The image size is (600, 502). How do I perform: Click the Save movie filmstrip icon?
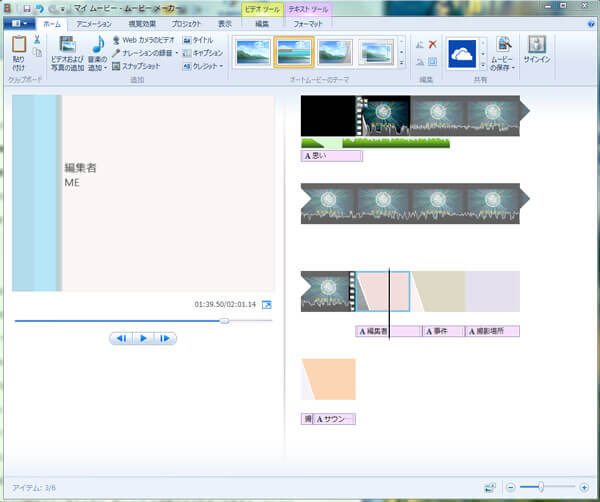504,44
